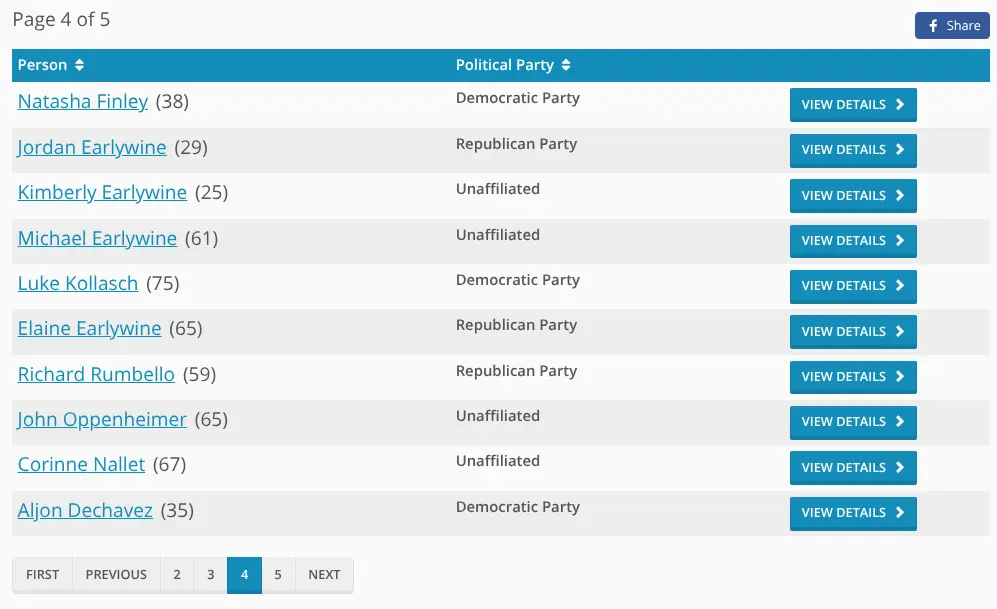This screenshot has height=609, width=997.
Task: Open Jordan Earlywine's profile link
Action: pyautogui.click(x=92, y=147)
